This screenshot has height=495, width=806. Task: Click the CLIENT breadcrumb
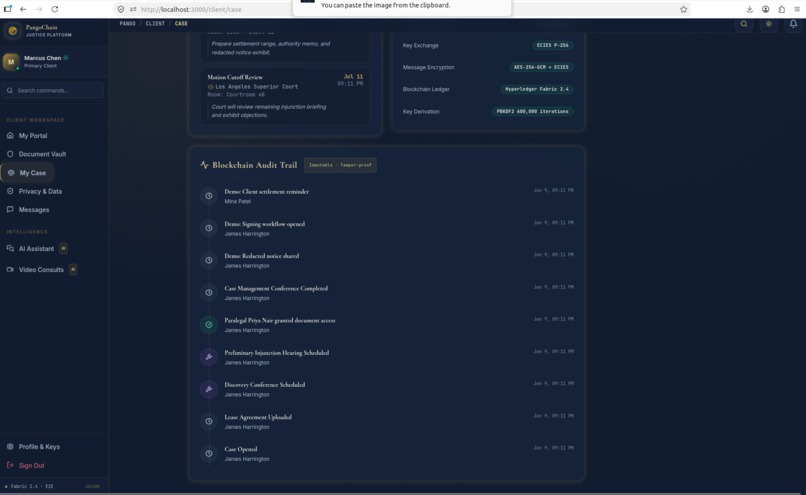[155, 24]
